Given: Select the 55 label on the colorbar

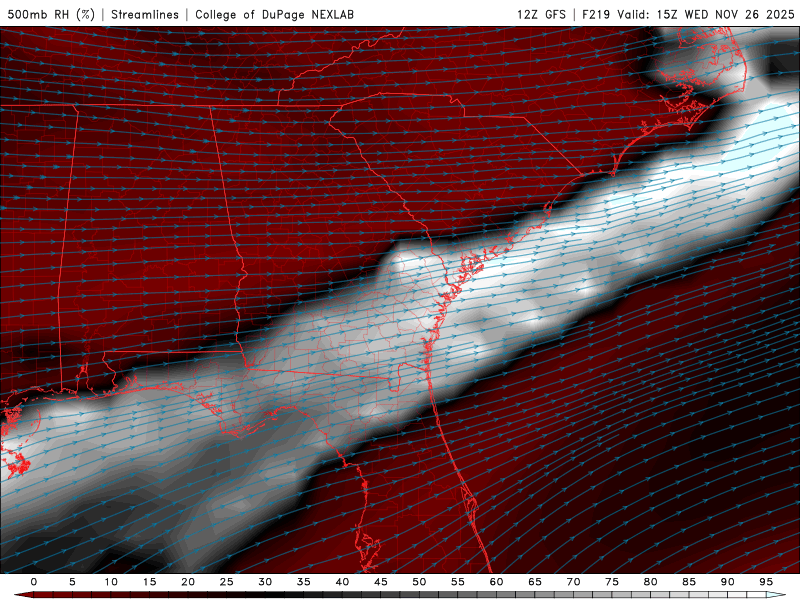Looking at the screenshot, I should click(458, 582).
